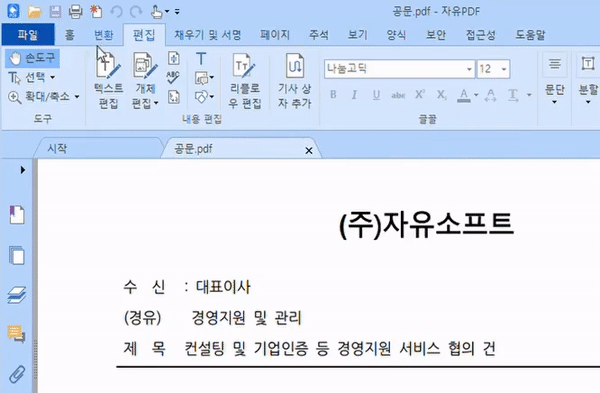Open the dropdown arrow after the text scale icon

(x=529, y=95)
